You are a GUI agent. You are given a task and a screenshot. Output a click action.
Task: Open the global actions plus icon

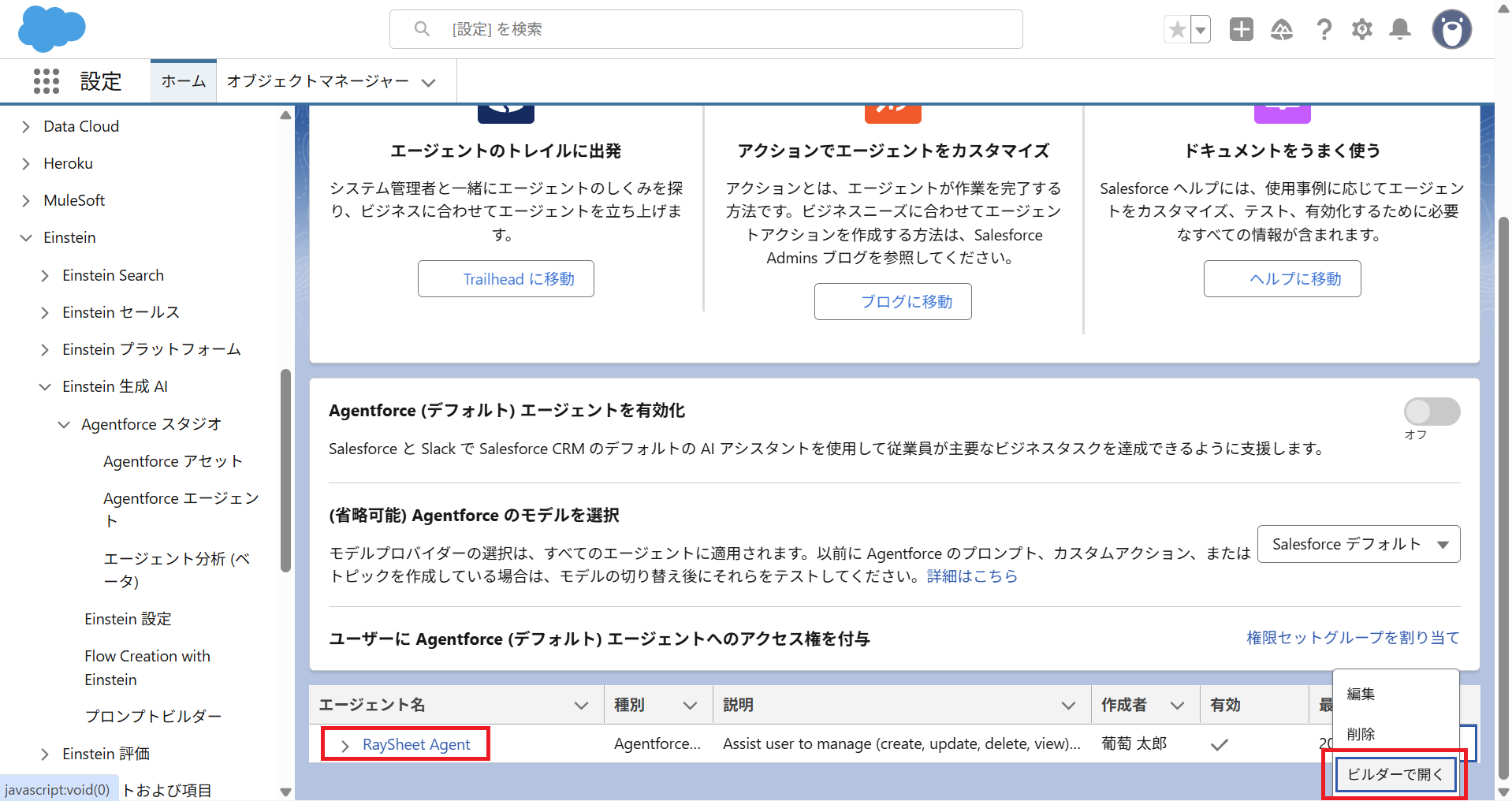[x=1241, y=30]
